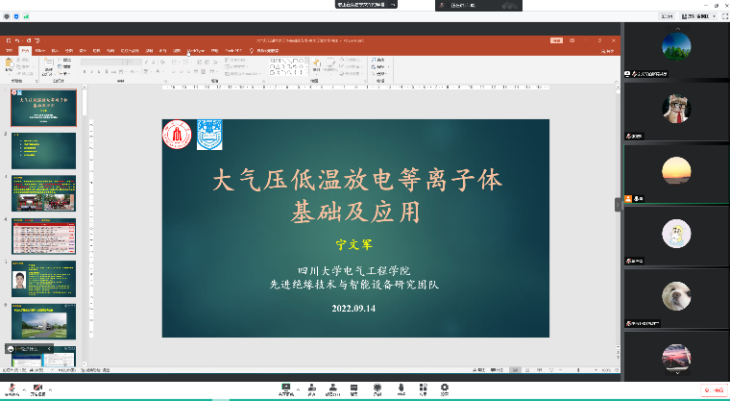The width and height of the screenshot is (730, 401).
Task: Click the camera video icon in meeting toolbar
Action: click(x=38, y=387)
